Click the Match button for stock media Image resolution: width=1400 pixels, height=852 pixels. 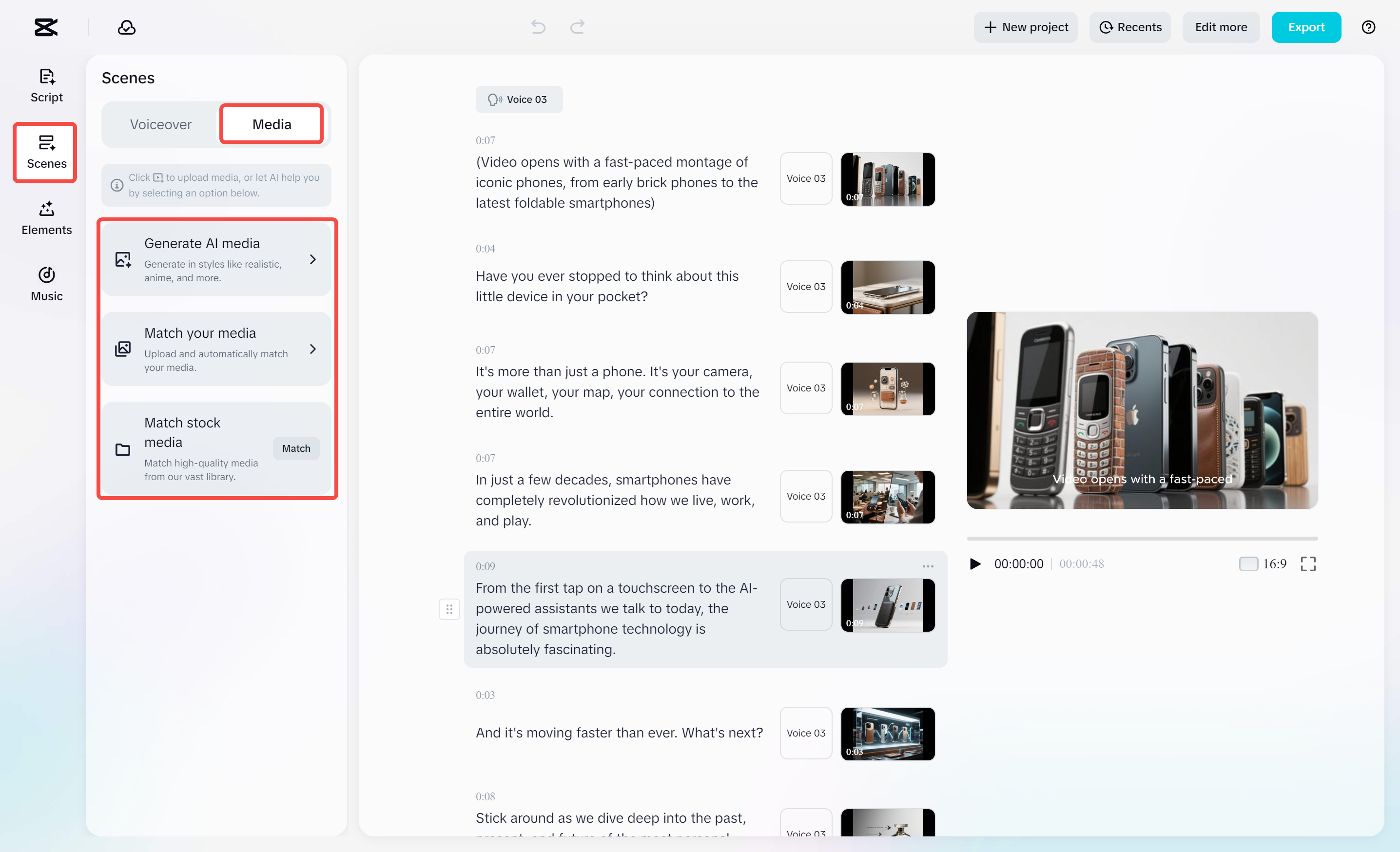click(296, 448)
